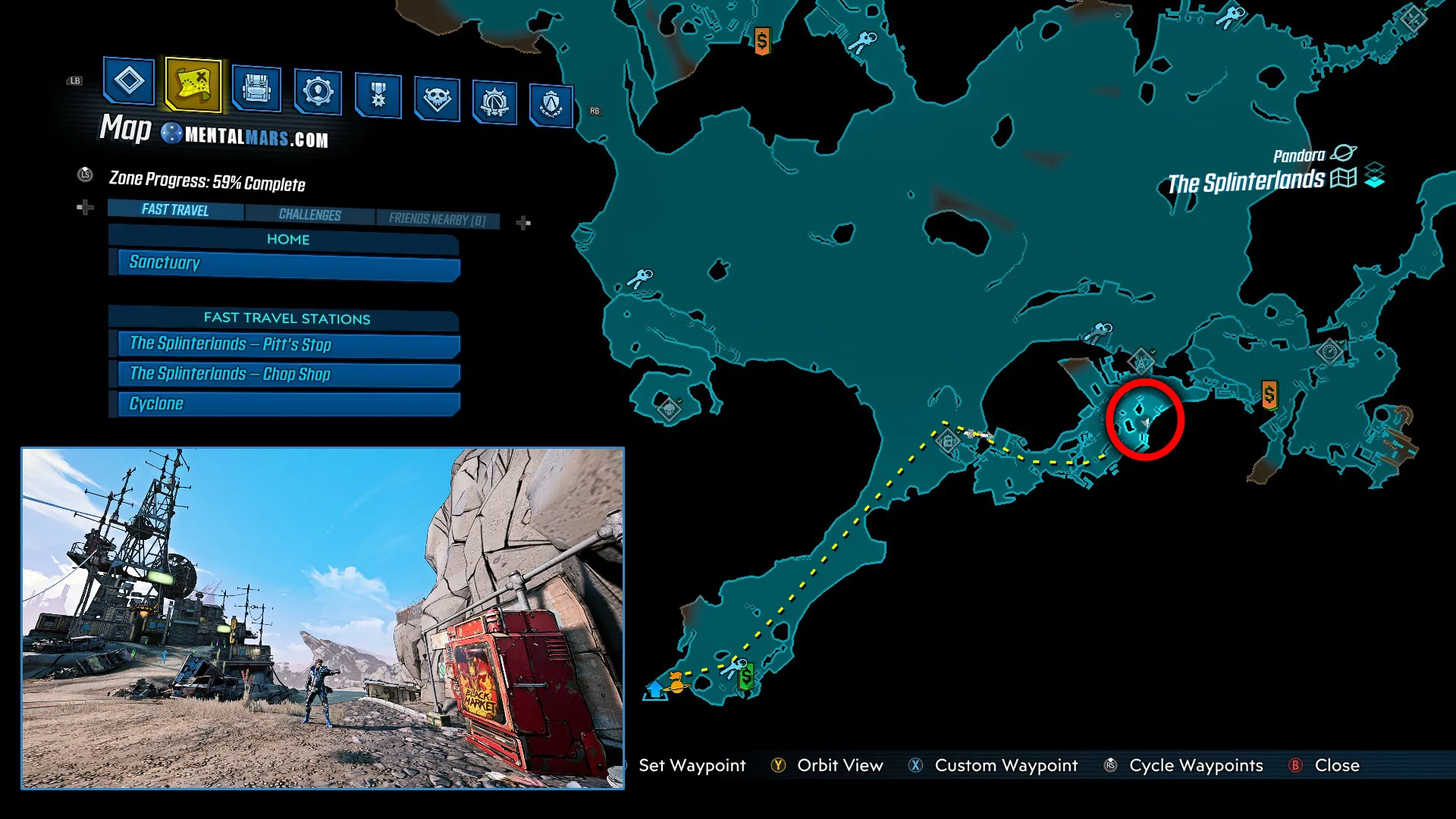Select the Fast Travel tab

pyautogui.click(x=175, y=209)
